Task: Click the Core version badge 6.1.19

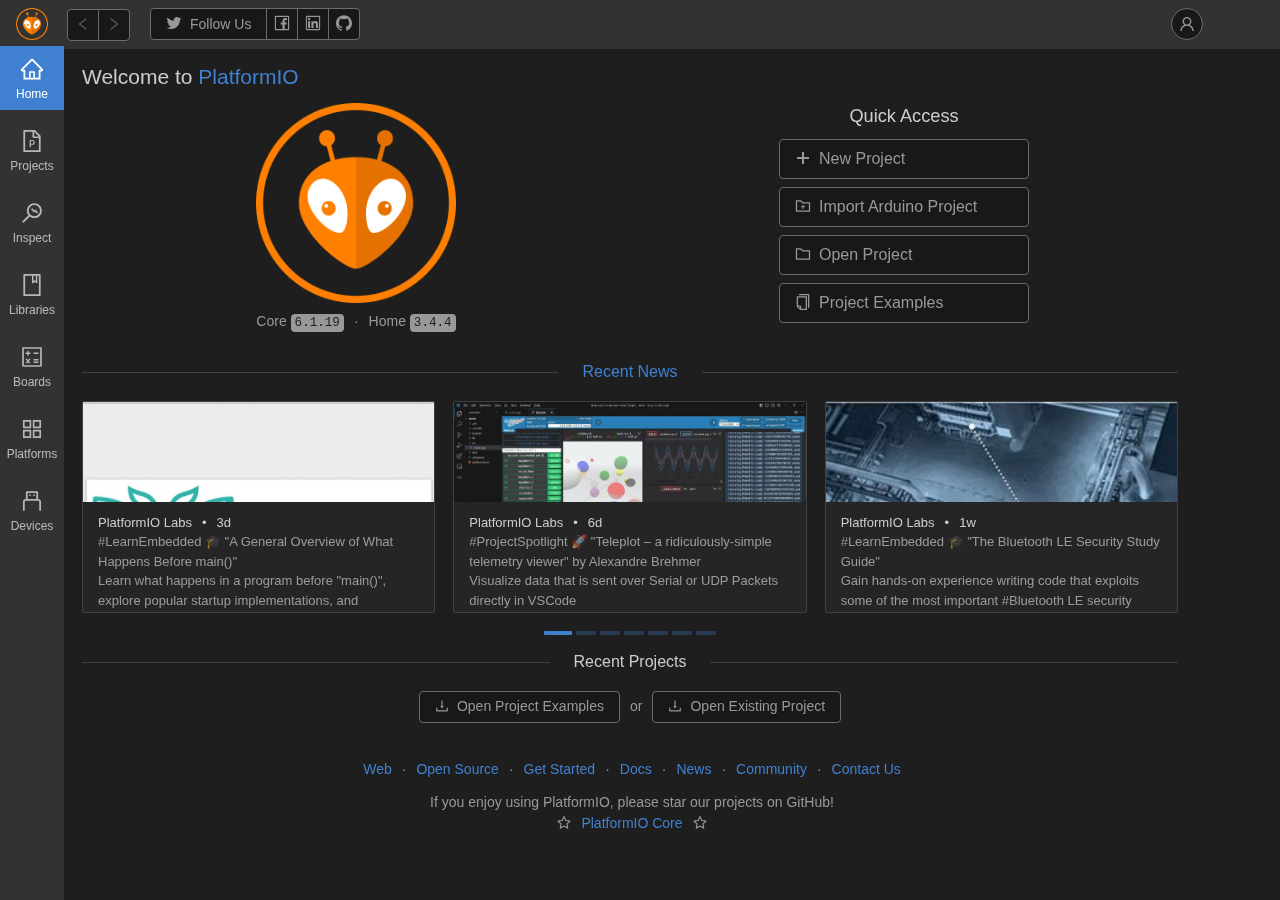Action: (x=317, y=323)
